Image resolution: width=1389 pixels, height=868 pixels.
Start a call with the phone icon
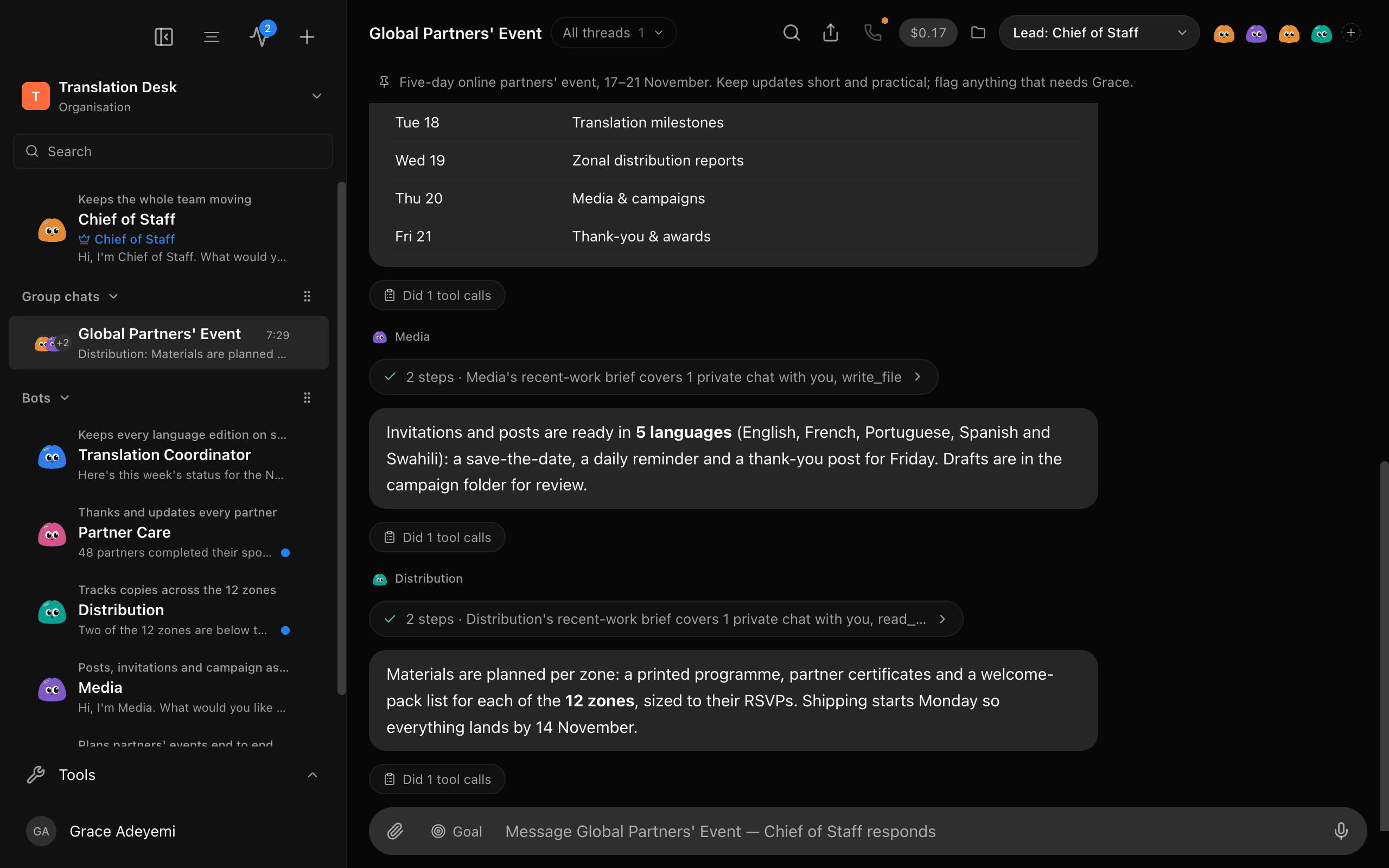872,33
